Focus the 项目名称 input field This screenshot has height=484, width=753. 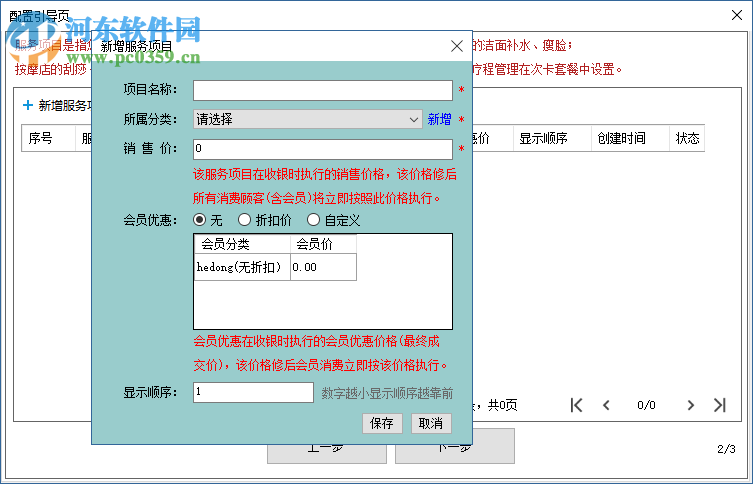click(x=323, y=90)
